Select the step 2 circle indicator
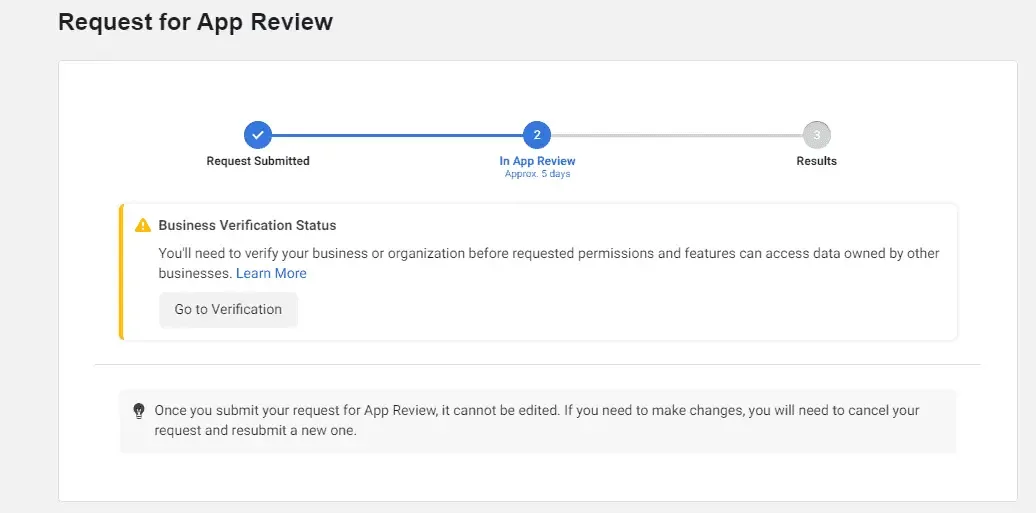The height and width of the screenshot is (513, 1036). [536, 135]
